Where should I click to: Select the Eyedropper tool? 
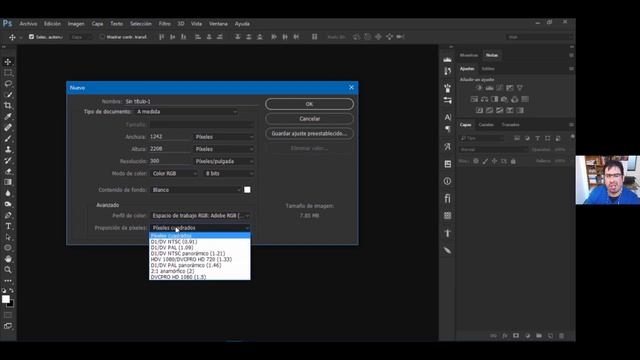tap(8, 117)
